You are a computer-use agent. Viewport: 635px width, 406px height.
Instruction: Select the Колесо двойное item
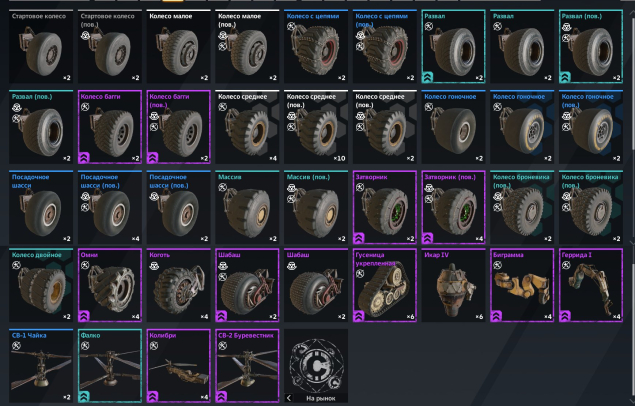click(41, 285)
